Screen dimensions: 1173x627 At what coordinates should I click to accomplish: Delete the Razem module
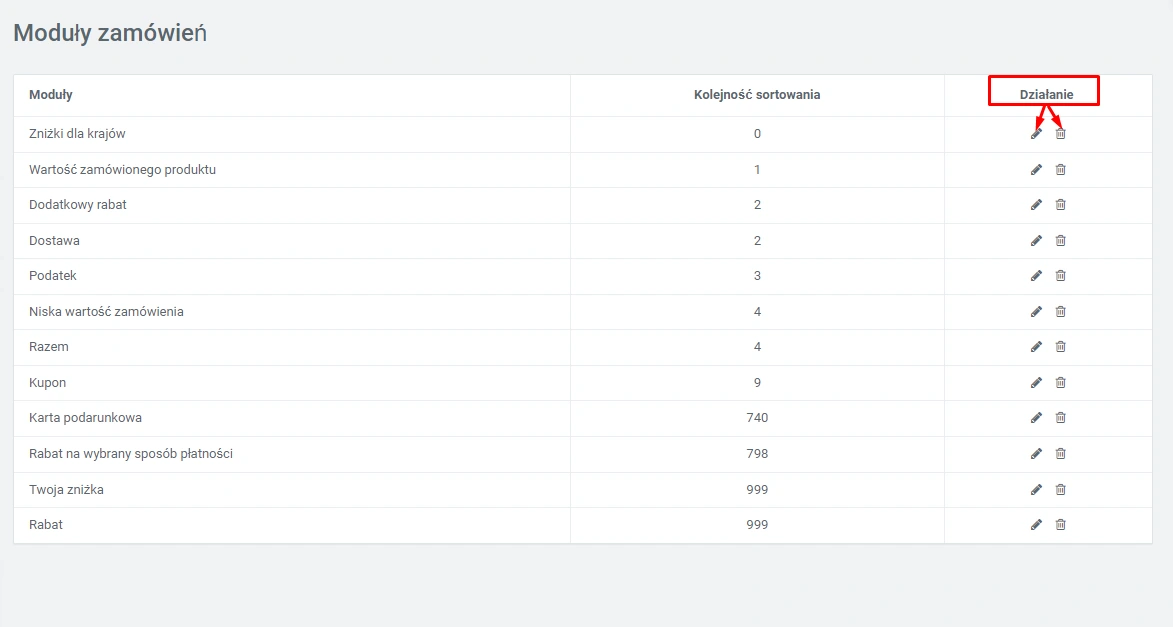point(1061,347)
